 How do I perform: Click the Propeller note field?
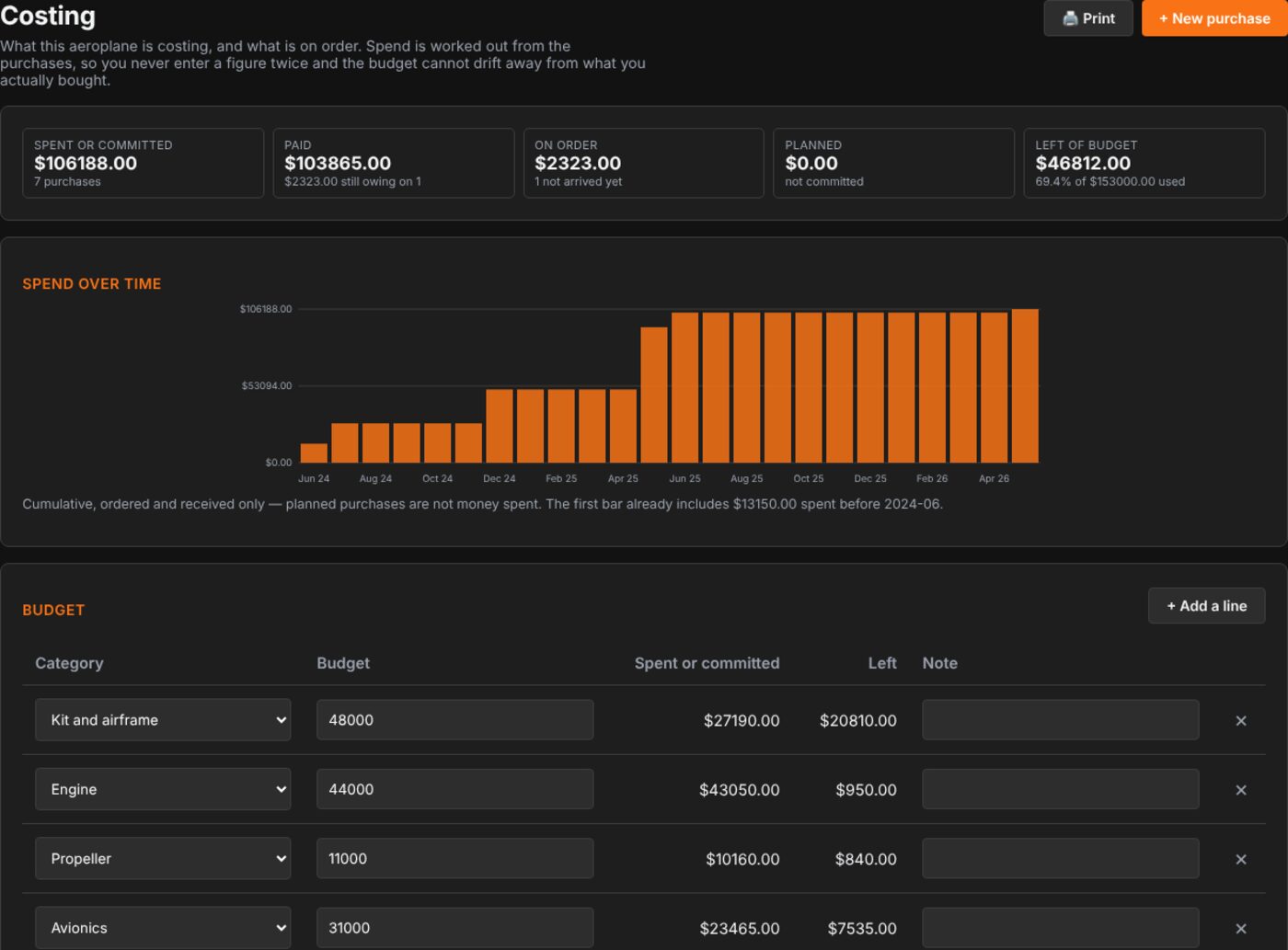tap(1060, 858)
